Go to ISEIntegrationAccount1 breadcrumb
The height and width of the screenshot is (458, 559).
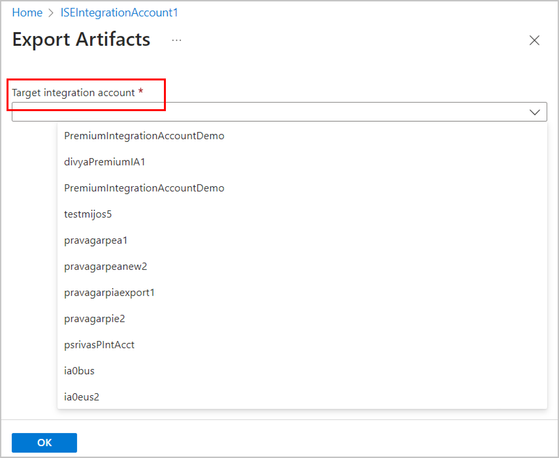(x=119, y=13)
